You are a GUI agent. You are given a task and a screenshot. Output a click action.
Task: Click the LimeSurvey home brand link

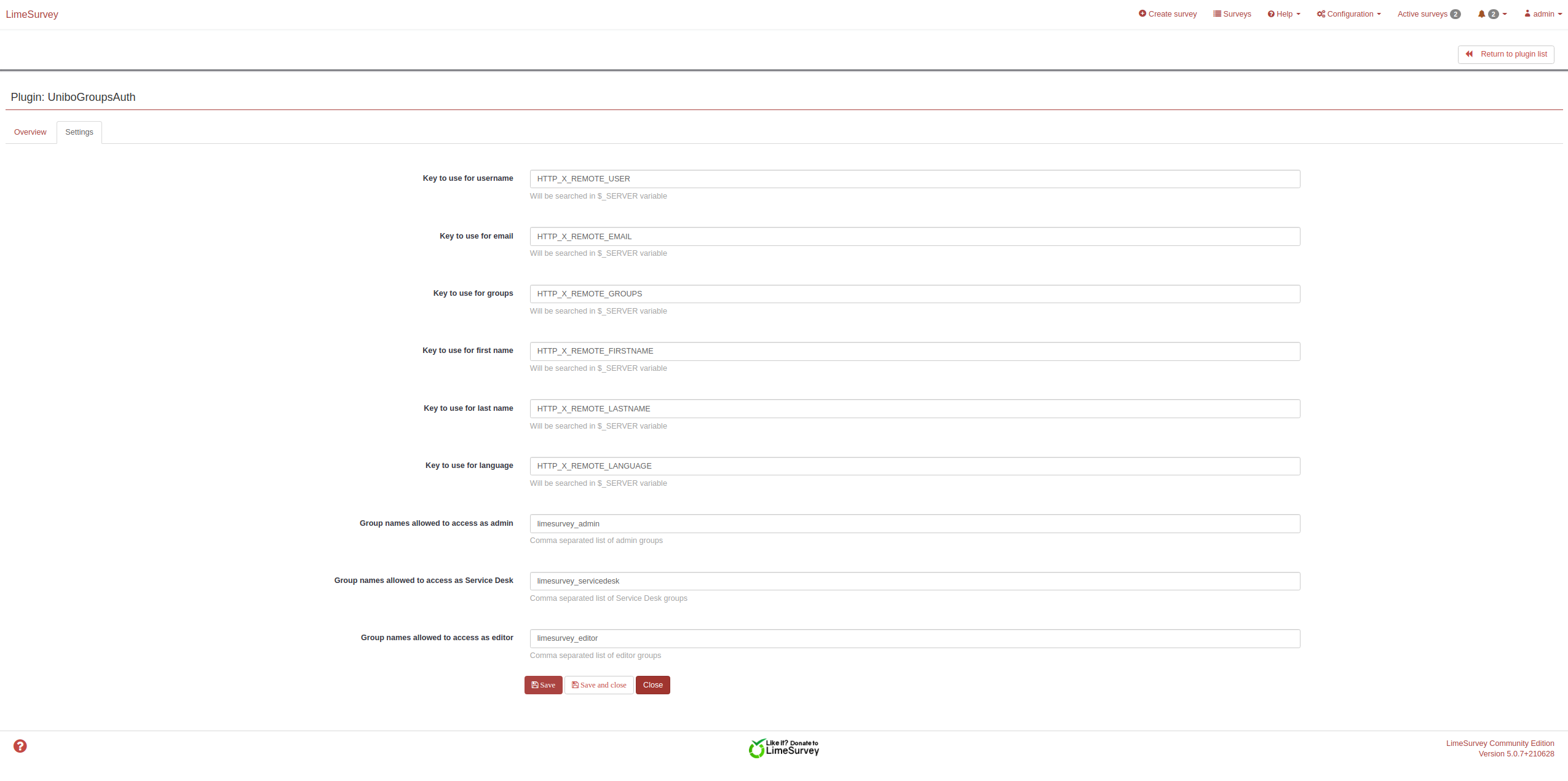click(x=32, y=14)
